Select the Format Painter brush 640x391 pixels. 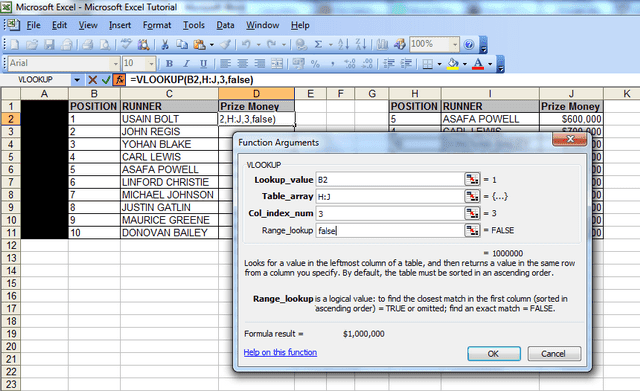point(226,44)
